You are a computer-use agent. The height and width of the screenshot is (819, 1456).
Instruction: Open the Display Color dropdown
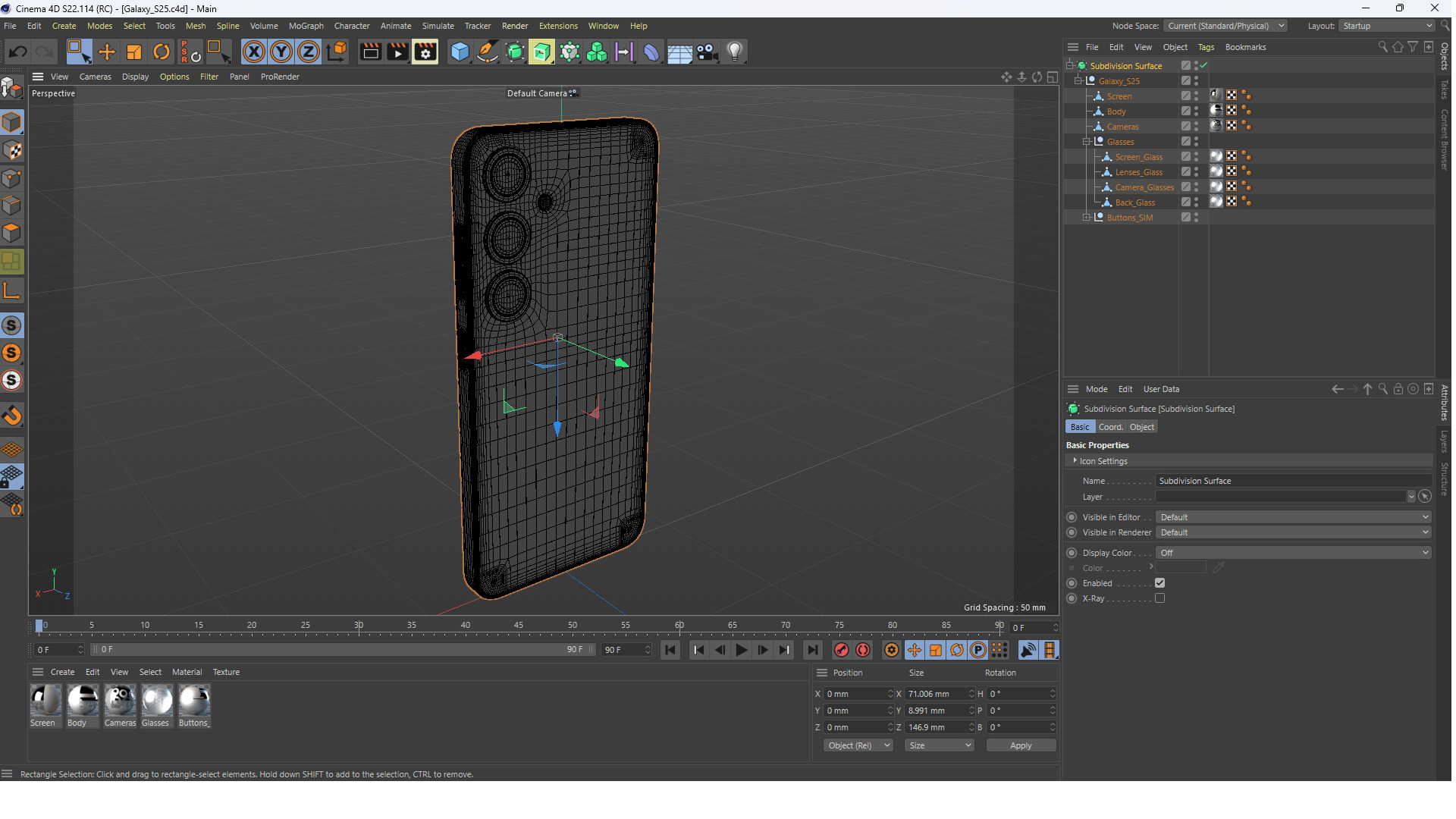(x=1294, y=553)
